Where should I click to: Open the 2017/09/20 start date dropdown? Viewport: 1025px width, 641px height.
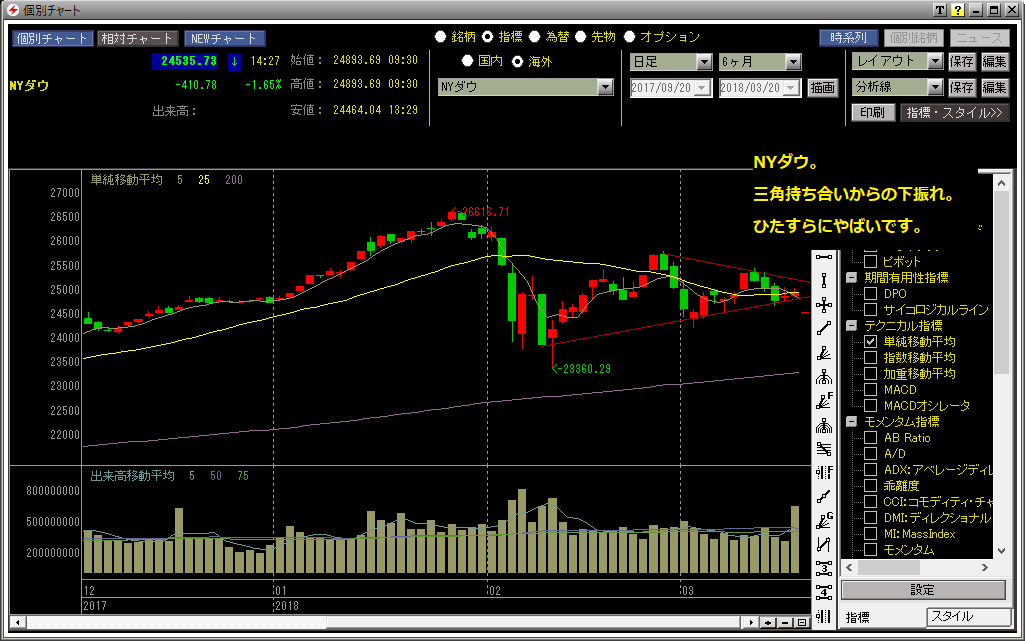(703, 88)
